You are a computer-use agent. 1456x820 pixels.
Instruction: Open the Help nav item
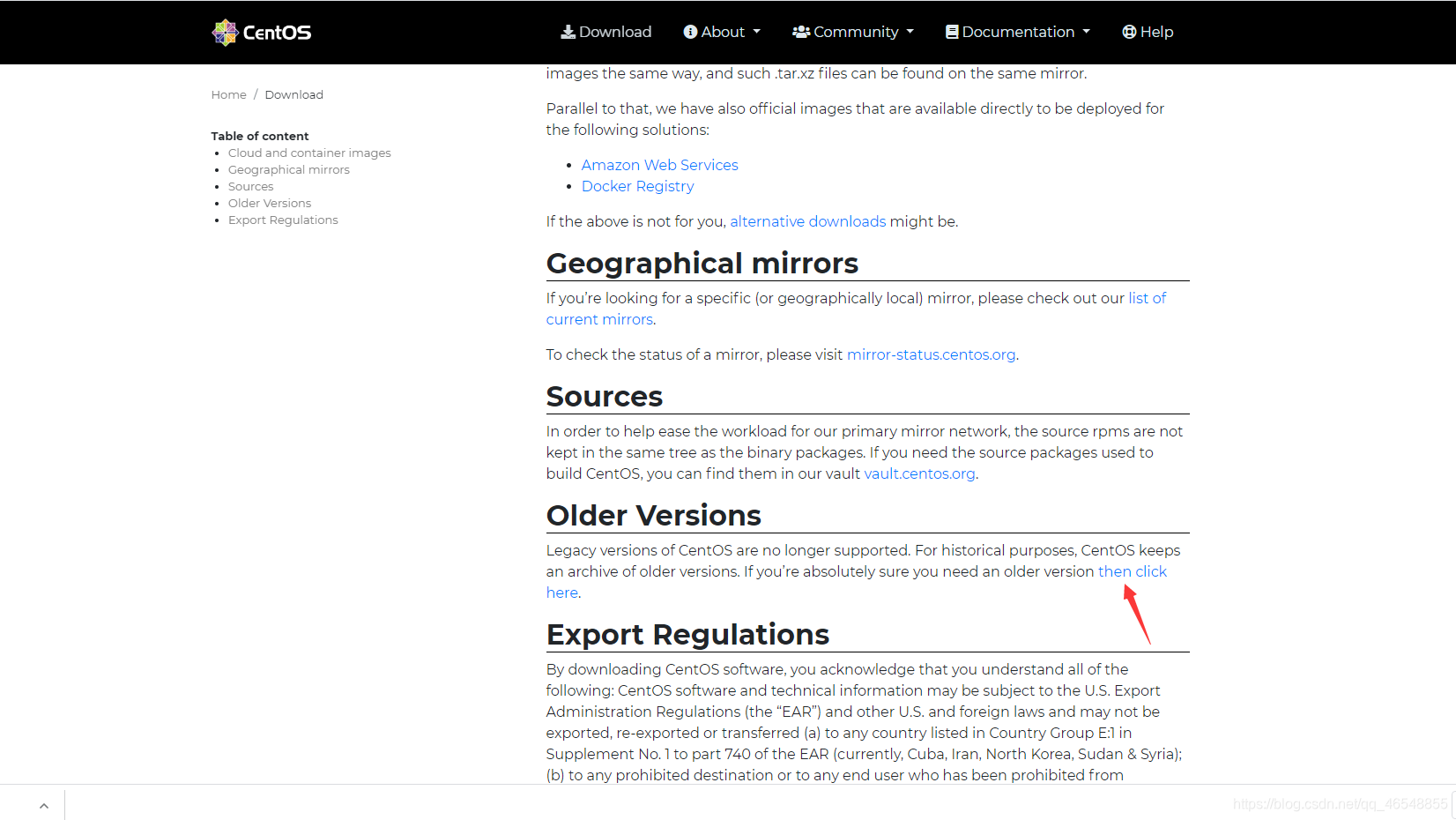pyautogui.click(x=1148, y=32)
